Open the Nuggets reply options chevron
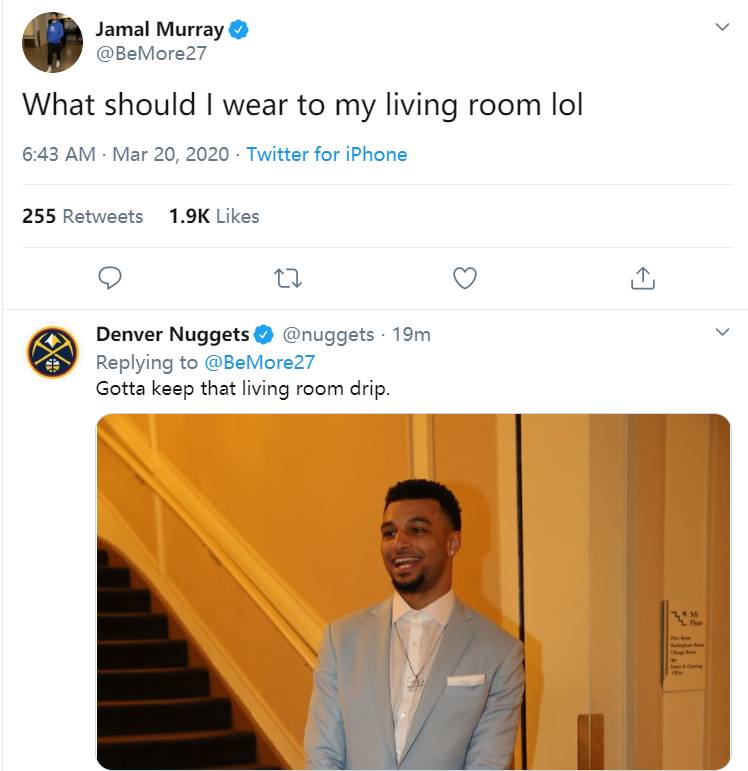 point(722,332)
